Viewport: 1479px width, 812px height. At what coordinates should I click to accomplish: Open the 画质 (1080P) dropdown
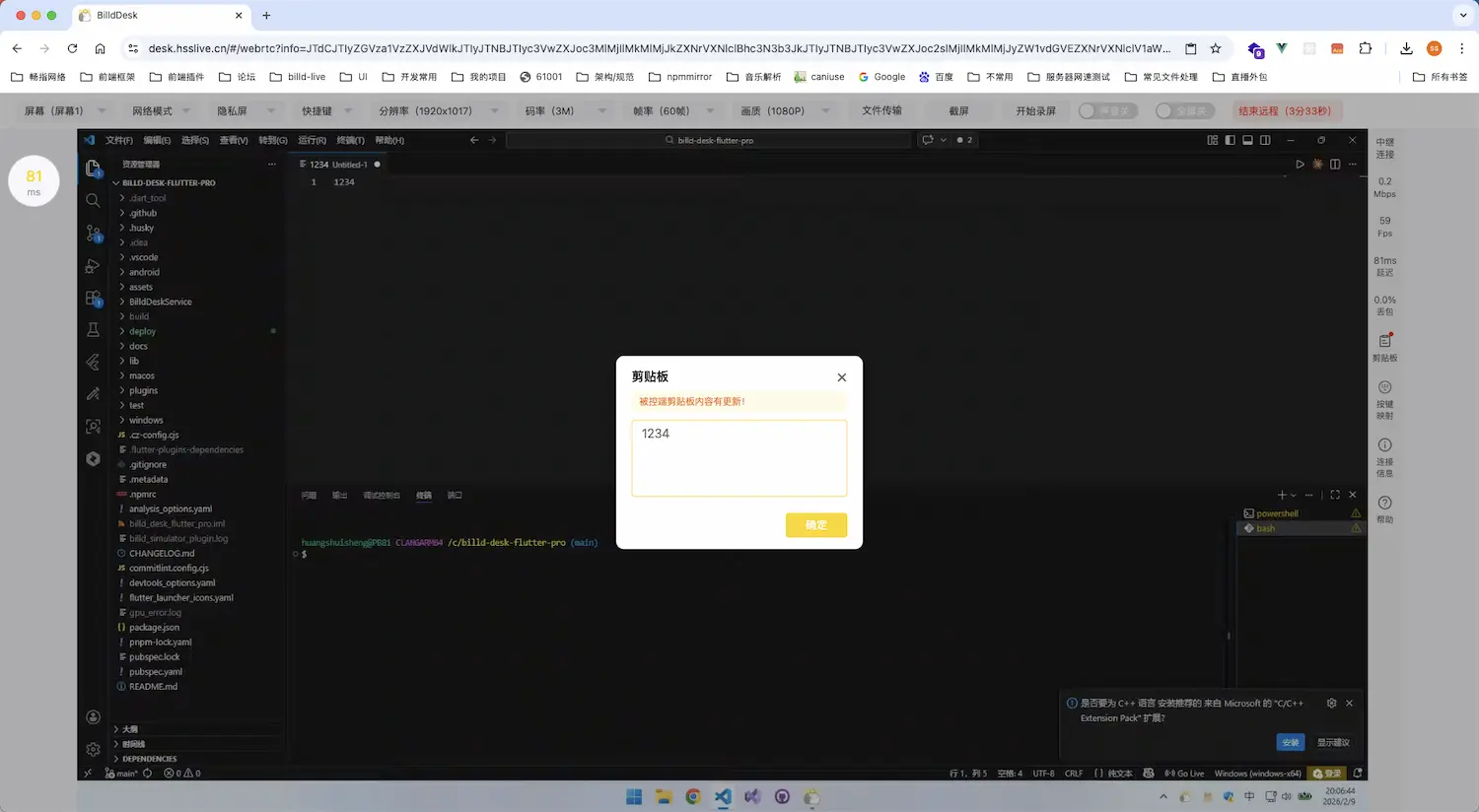(x=784, y=111)
